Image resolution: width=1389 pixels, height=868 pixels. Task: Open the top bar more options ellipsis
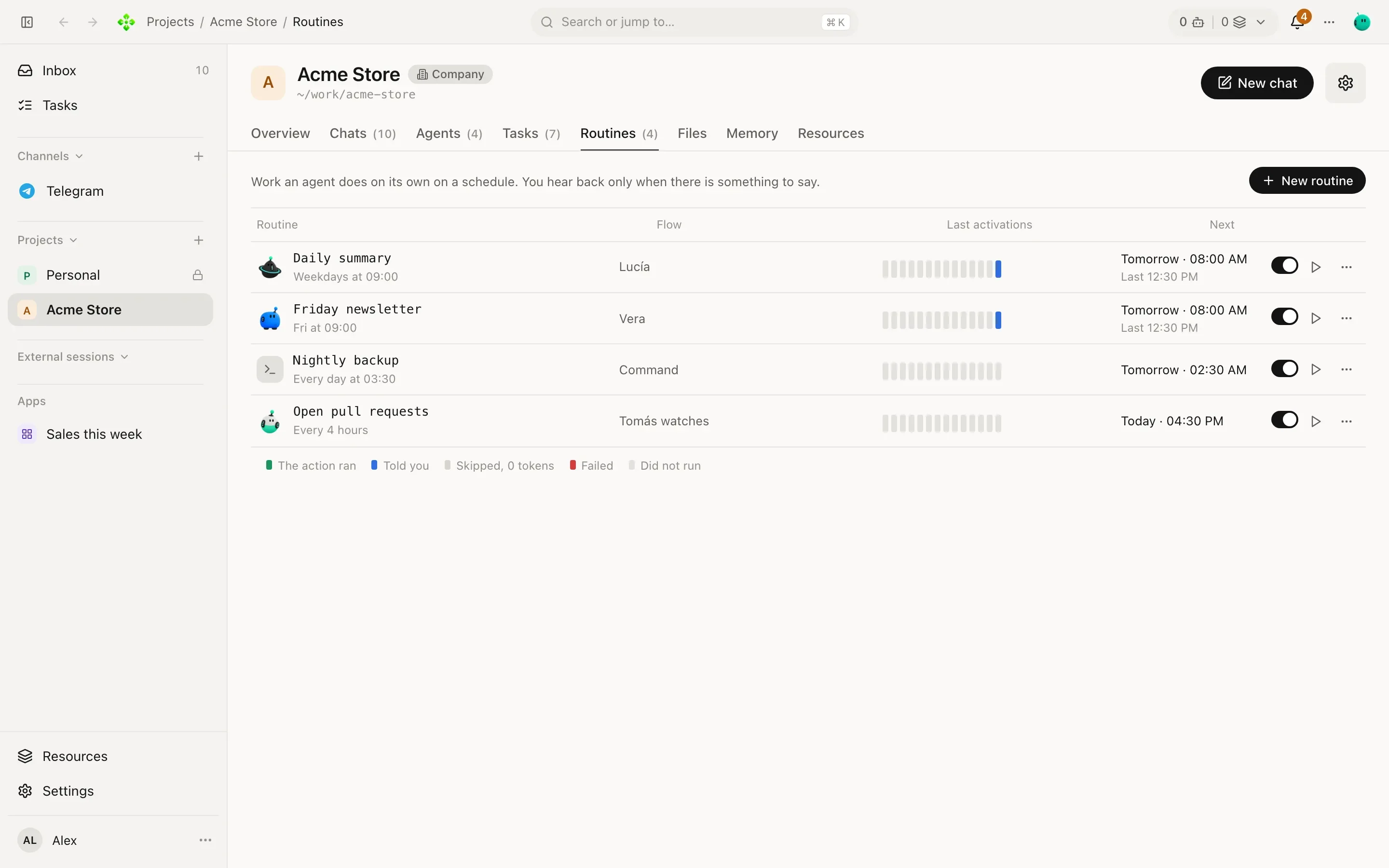click(1329, 22)
